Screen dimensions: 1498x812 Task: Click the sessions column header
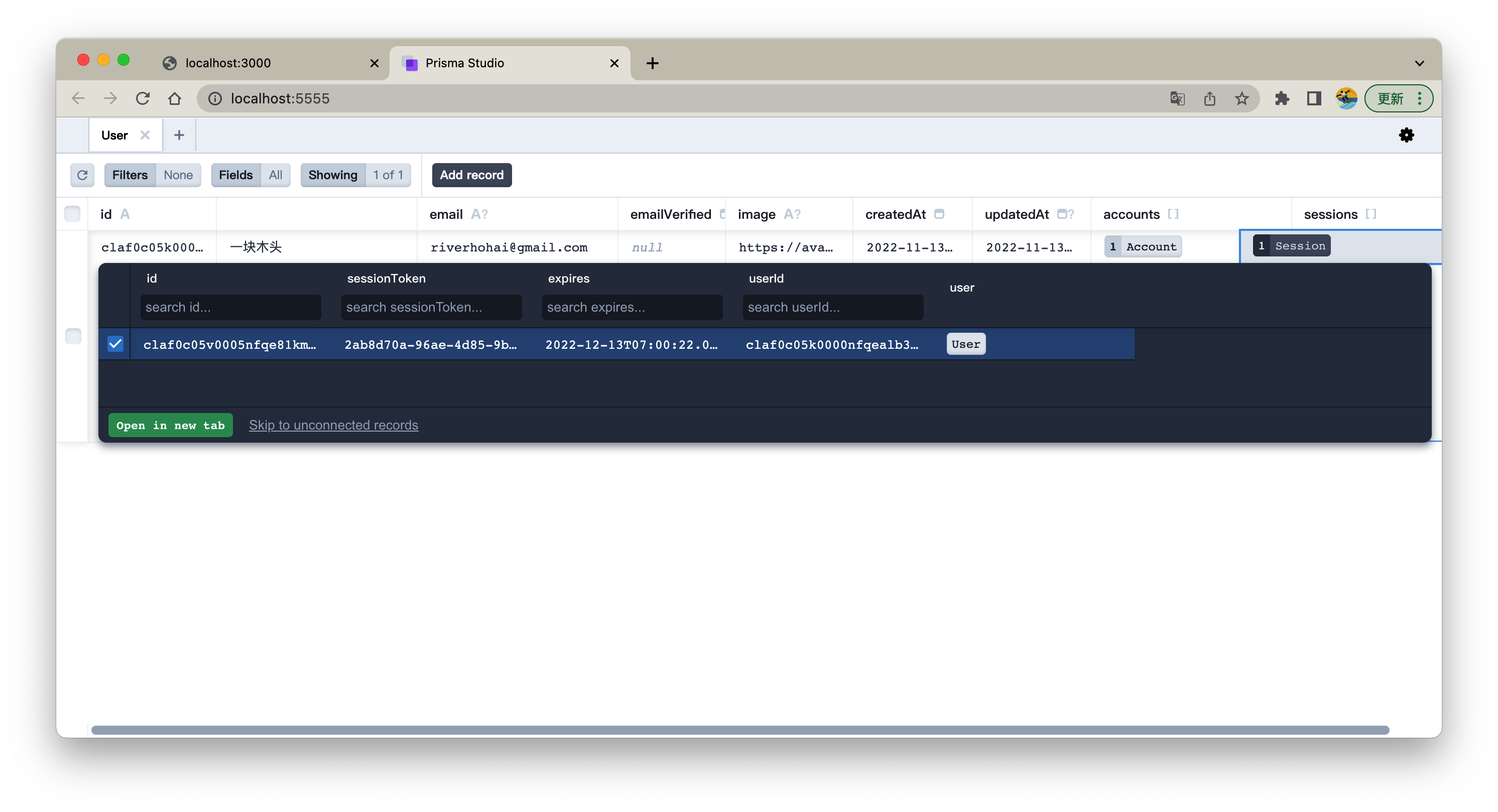(x=1366, y=214)
